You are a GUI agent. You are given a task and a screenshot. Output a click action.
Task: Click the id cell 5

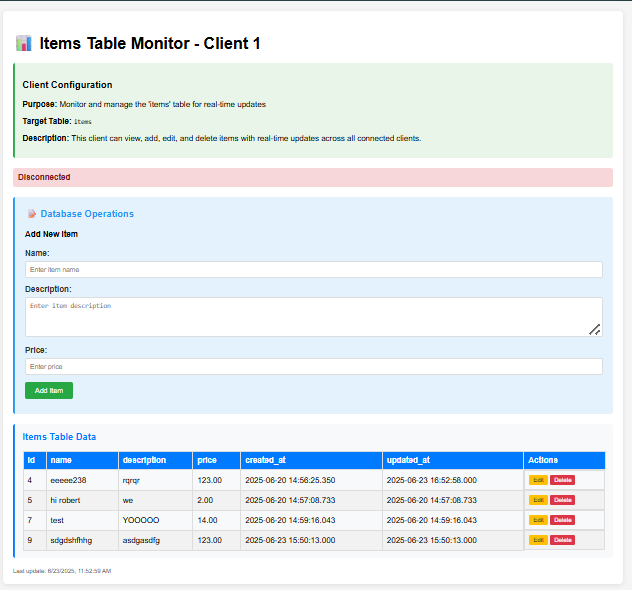point(35,500)
